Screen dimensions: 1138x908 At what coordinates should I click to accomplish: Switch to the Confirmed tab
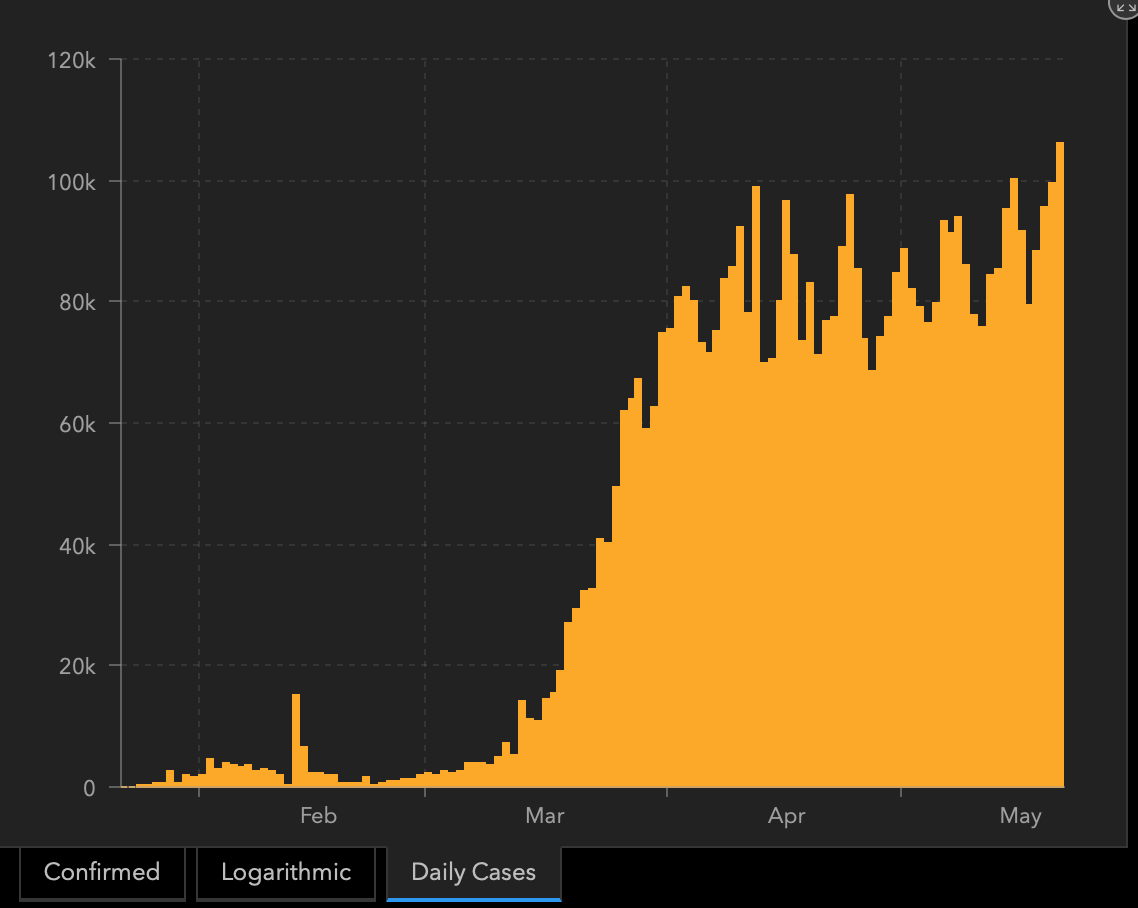coord(102,872)
